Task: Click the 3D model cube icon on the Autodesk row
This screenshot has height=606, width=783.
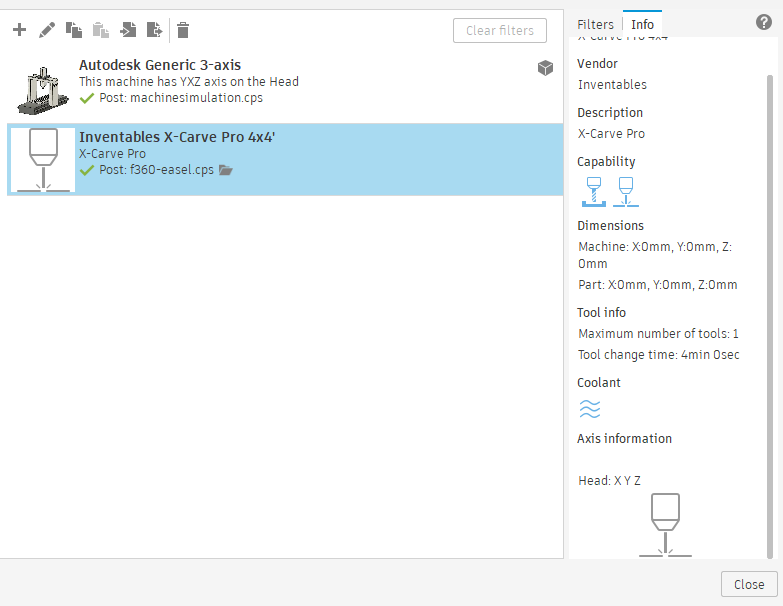Action: tap(545, 68)
